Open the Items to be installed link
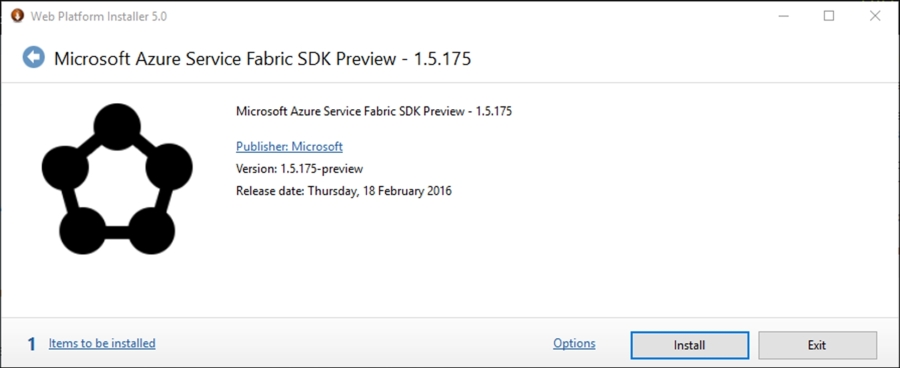This screenshot has height=368, width=900. (102, 343)
